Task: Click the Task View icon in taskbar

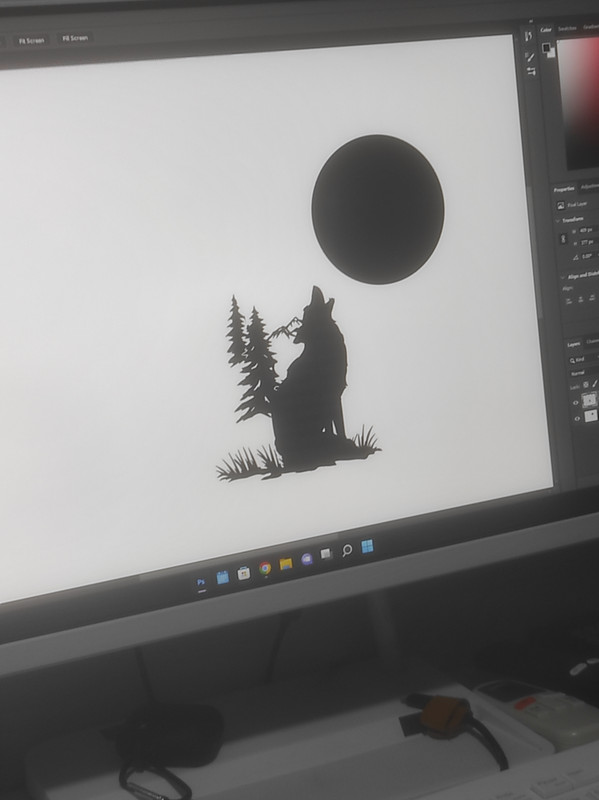Action: click(x=327, y=554)
